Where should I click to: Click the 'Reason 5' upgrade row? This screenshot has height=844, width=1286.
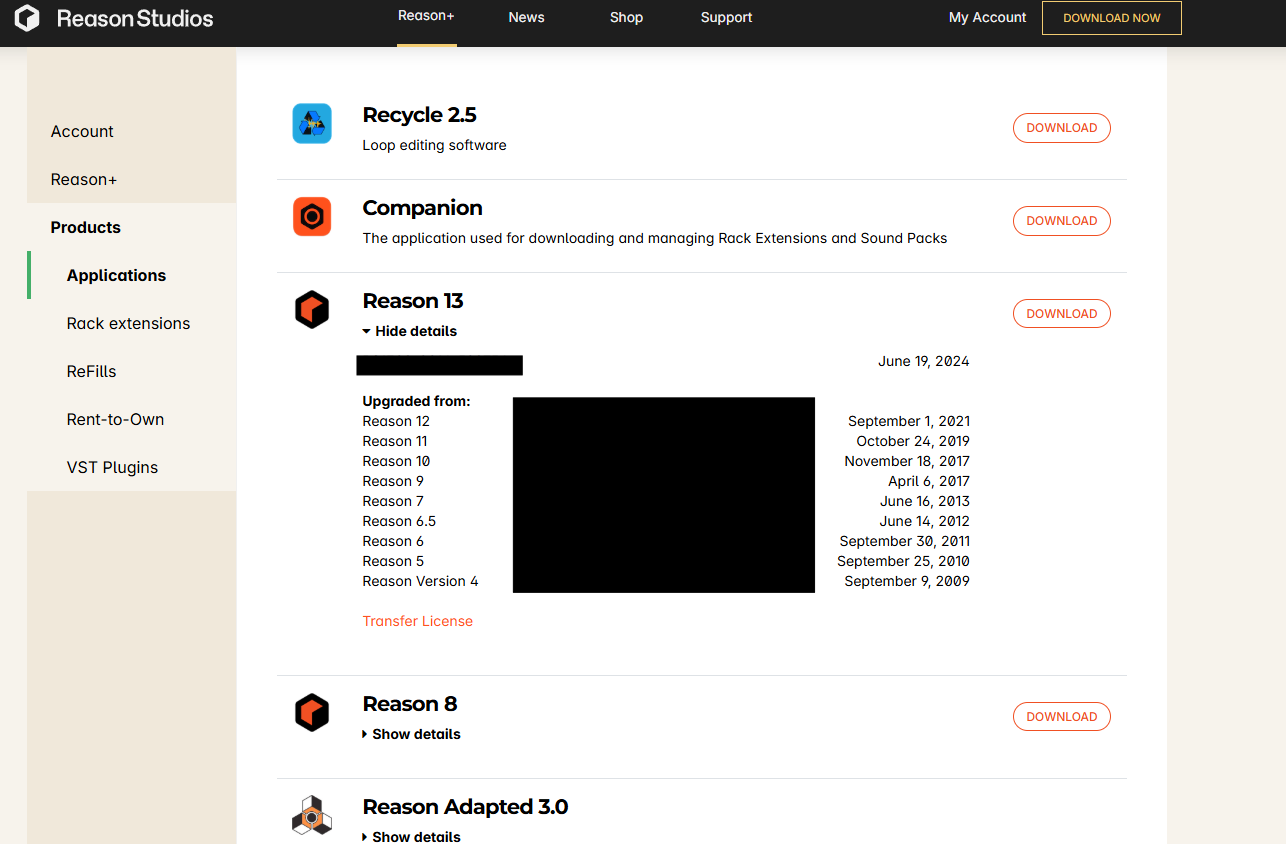coord(393,561)
